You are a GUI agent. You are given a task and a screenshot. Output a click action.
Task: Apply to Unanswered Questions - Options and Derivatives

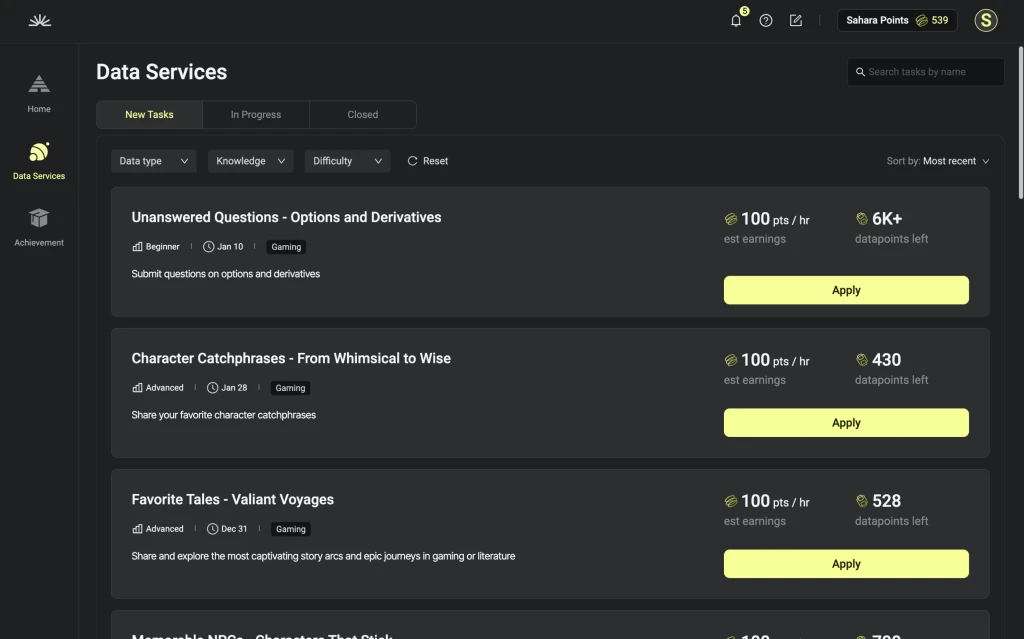point(845,289)
